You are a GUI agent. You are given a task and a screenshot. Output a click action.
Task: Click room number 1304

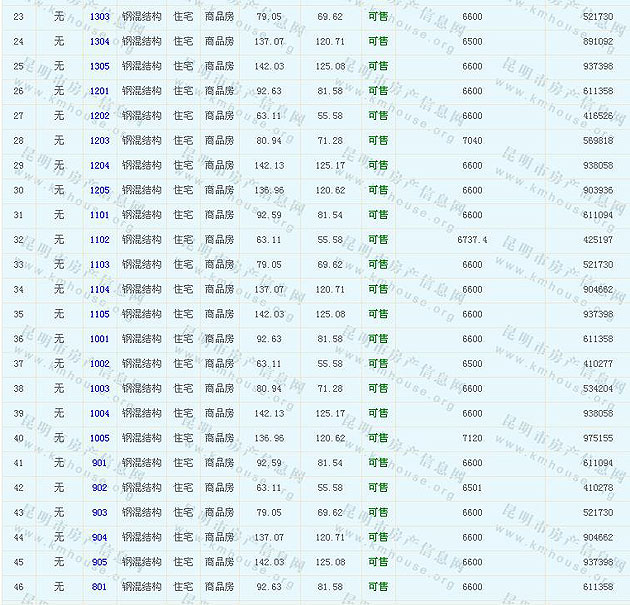[99, 42]
